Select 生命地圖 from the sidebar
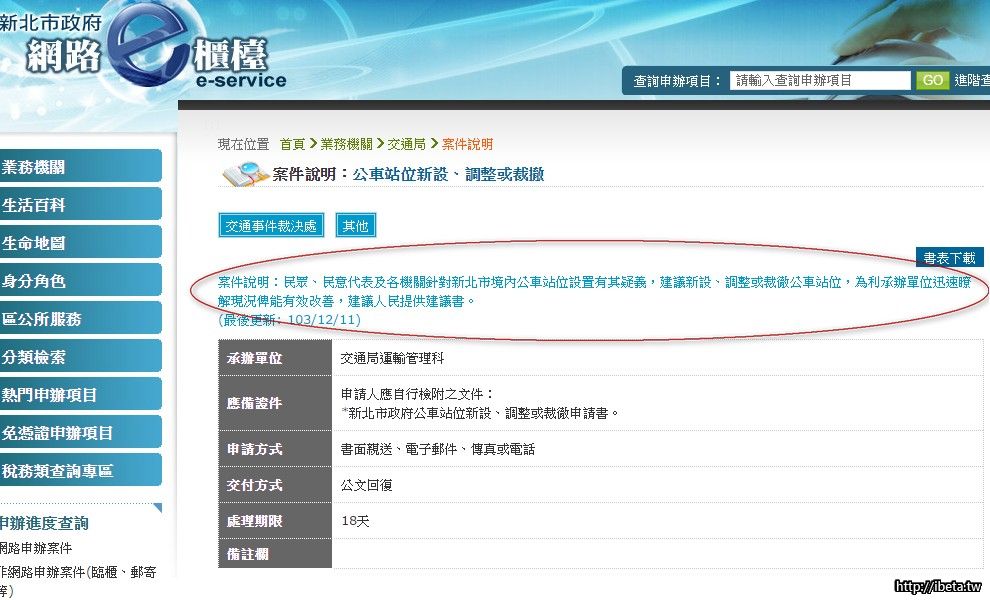Screen dimensions: 990x600 point(80,243)
